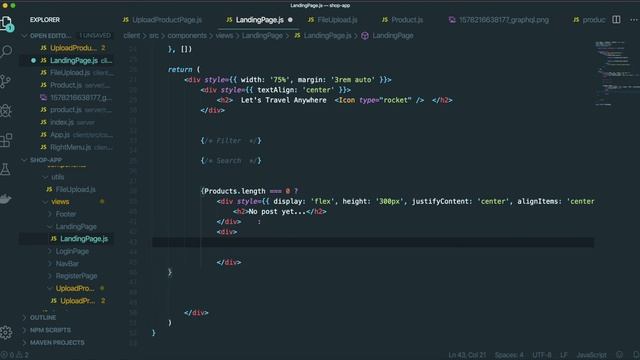This screenshot has height=360, width=640.
Task: Click the client breadcrumb segment
Action: pos(131,36)
